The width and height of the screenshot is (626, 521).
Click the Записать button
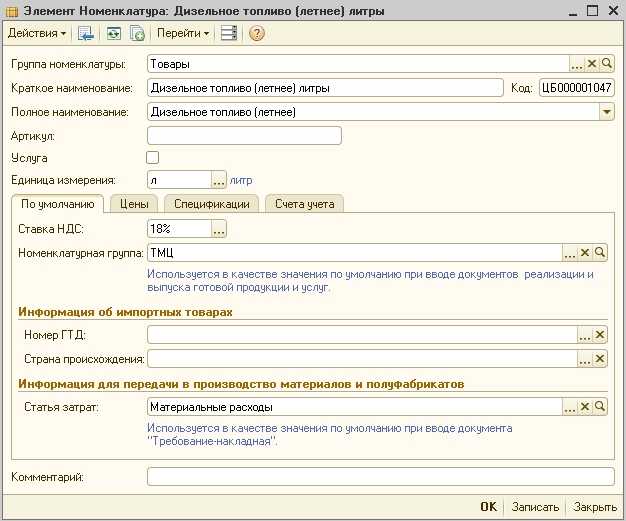535,507
